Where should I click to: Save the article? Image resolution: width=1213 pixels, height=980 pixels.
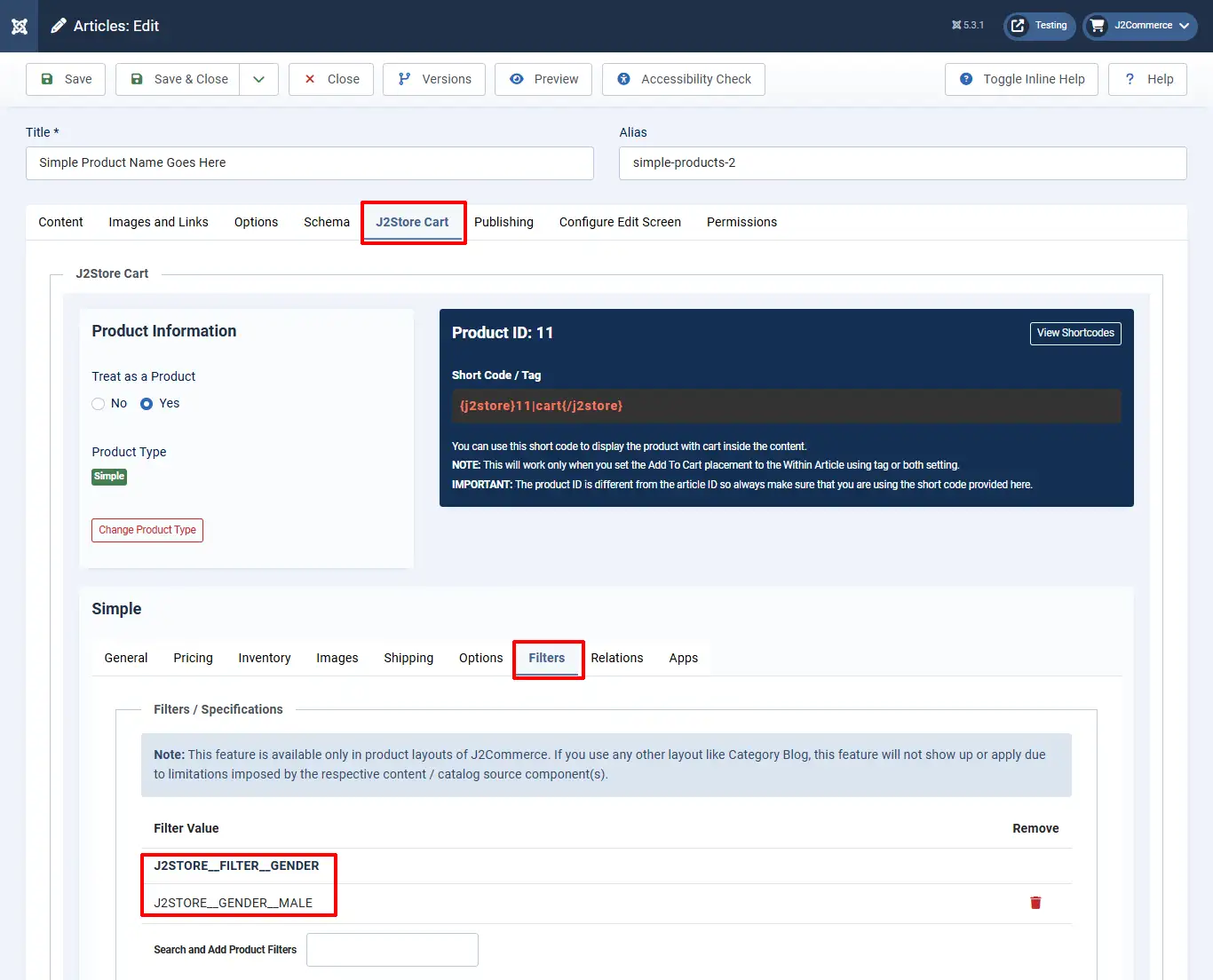pos(66,79)
